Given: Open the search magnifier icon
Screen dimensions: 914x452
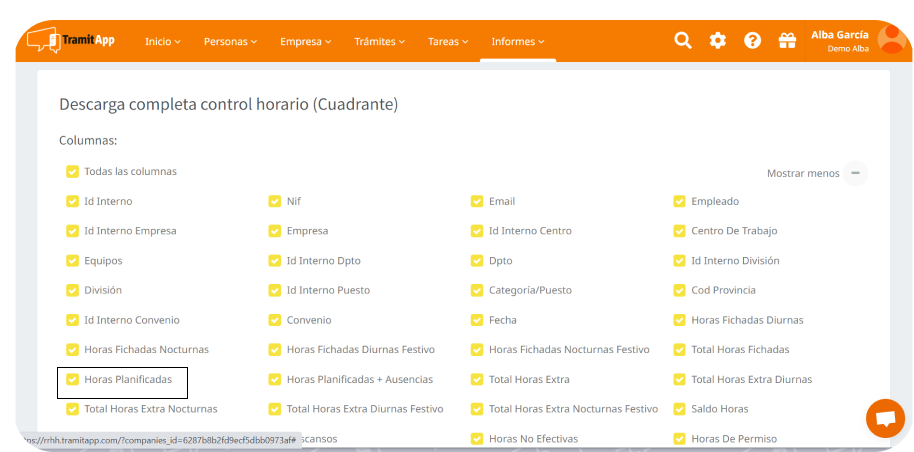Looking at the screenshot, I should [x=683, y=40].
